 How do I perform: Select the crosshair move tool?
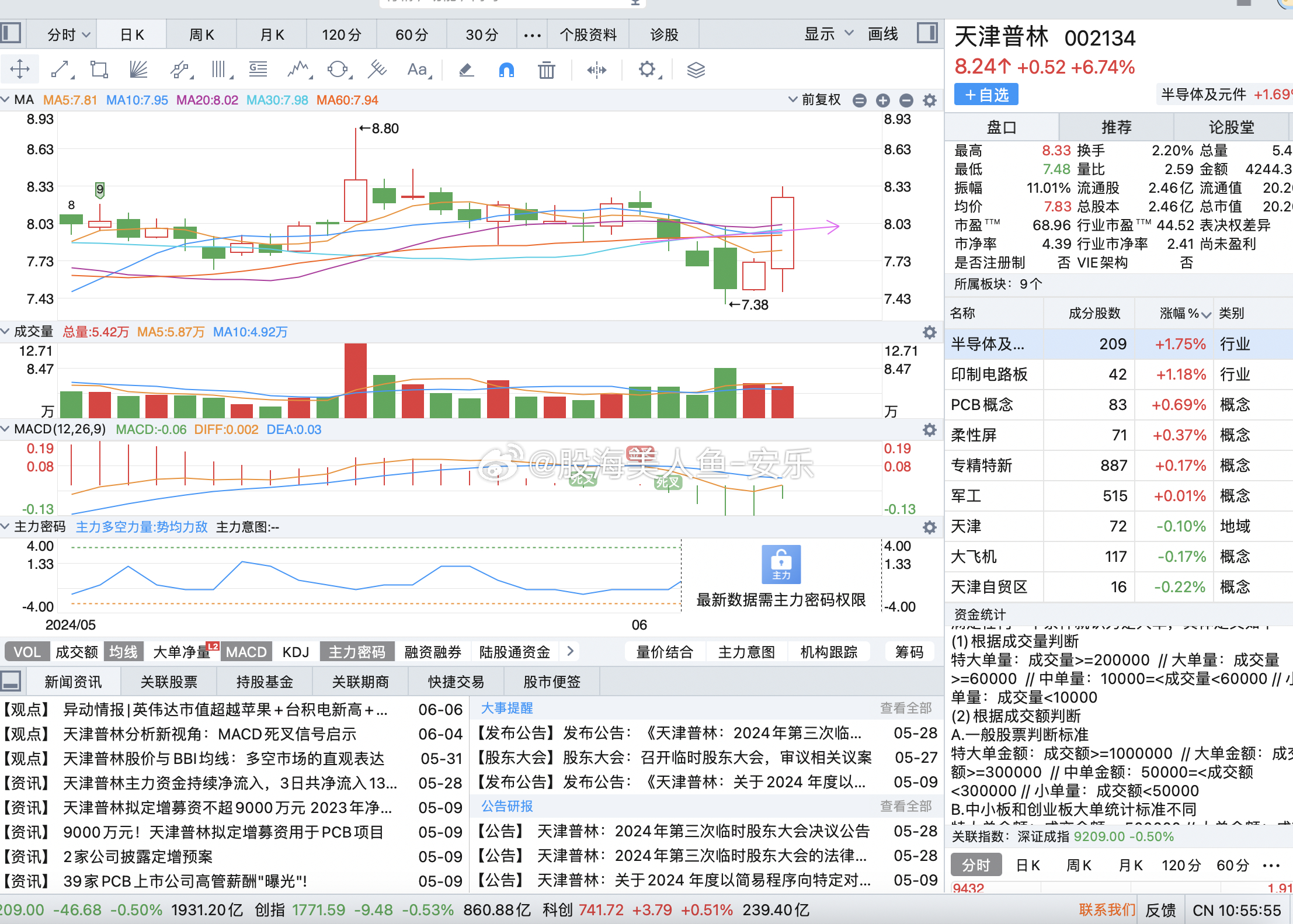pos(20,70)
